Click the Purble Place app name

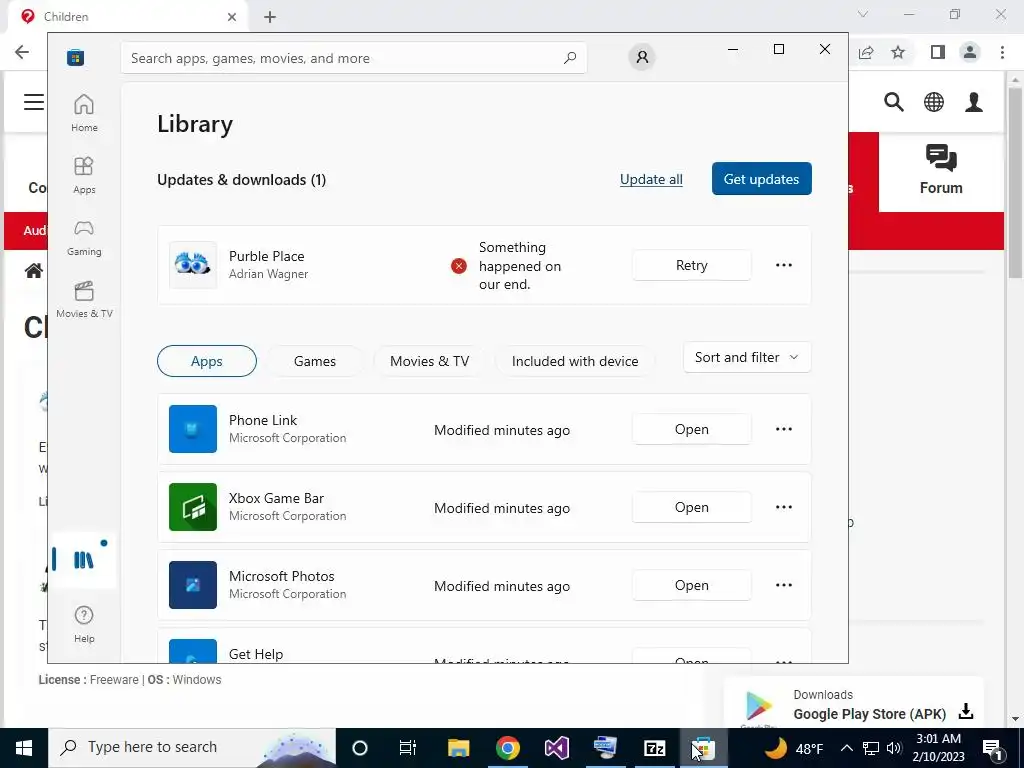pos(266,256)
